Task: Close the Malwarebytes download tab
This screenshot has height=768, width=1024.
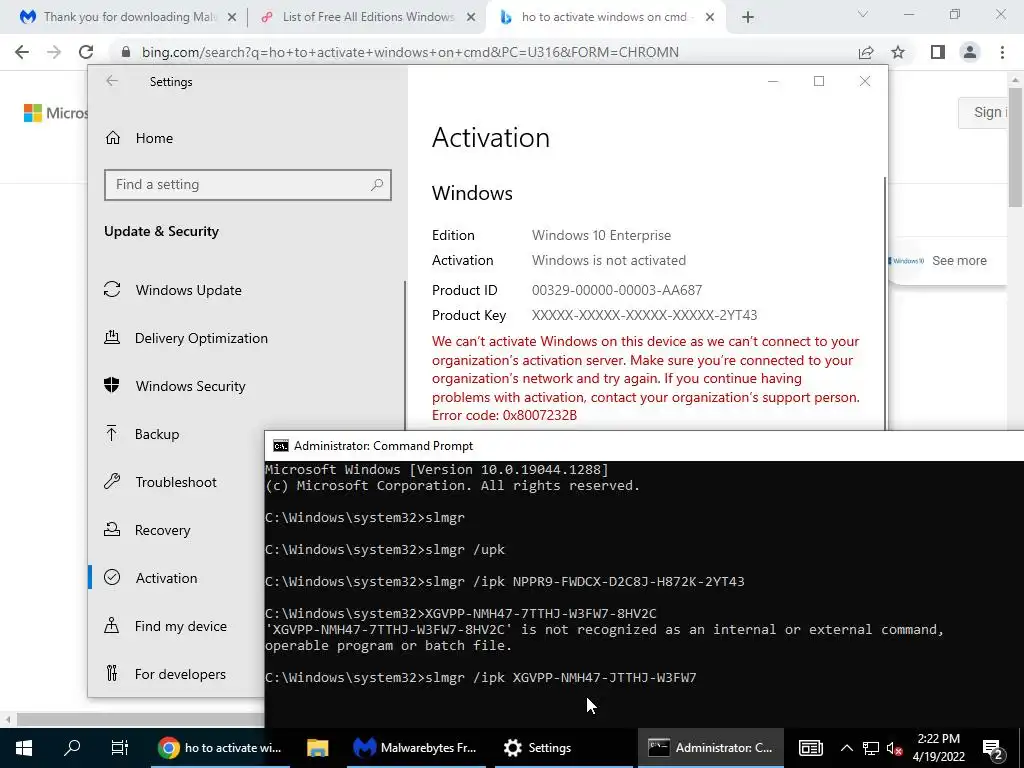Action: click(x=231, y=18)
